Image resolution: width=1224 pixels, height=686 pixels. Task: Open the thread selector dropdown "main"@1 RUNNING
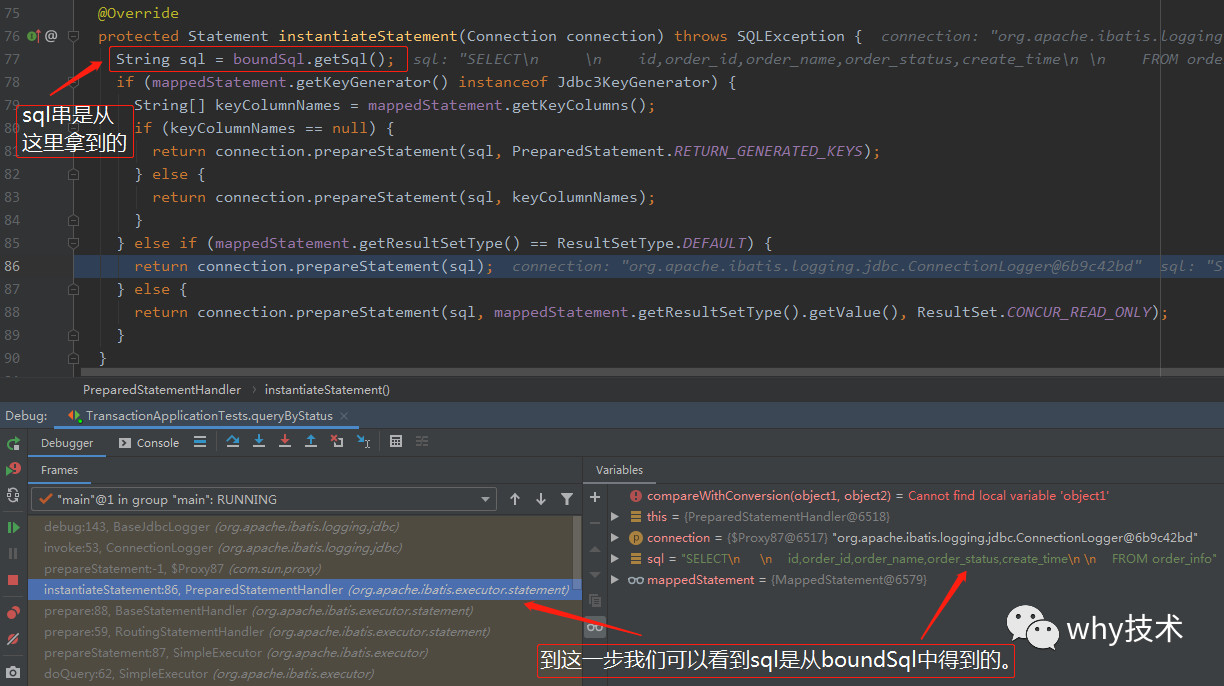click(x=263, y=499)
